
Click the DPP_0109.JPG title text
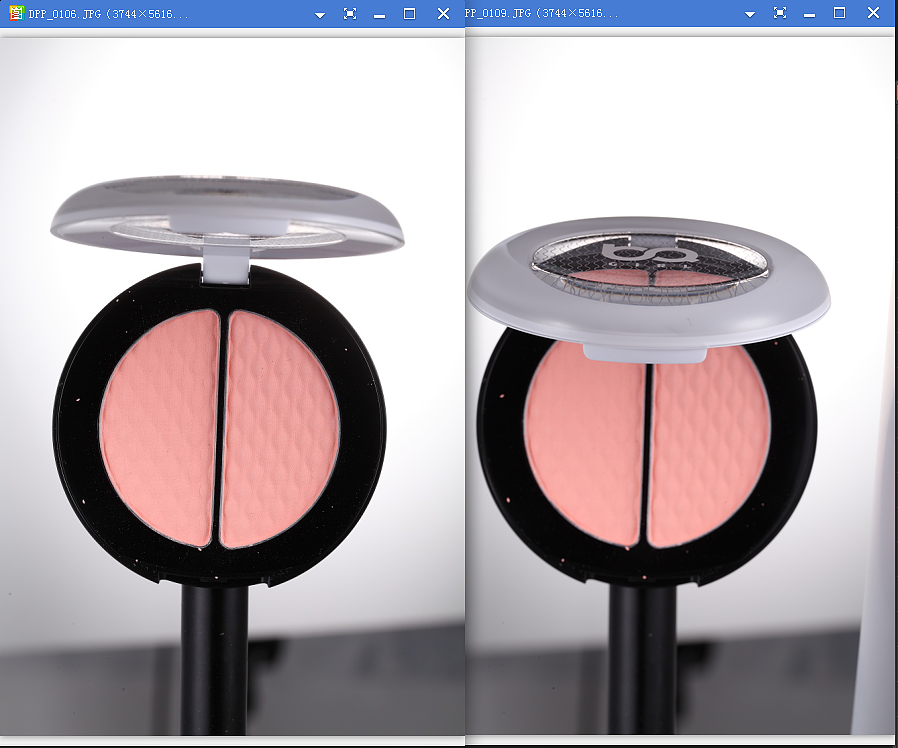tap(542, 13)
